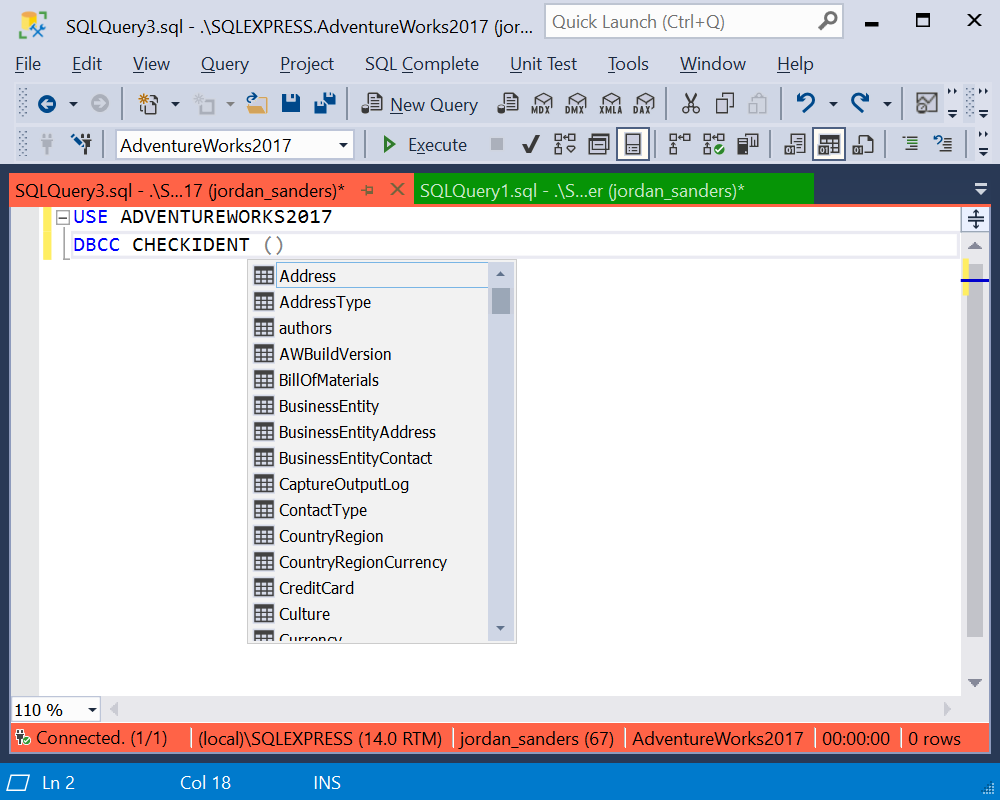Image resolution: width=1000 pixels, height=800 pixels.
Task: Open the SQL Complete menu
Action: pyautogui.click(x=422, y=64)
